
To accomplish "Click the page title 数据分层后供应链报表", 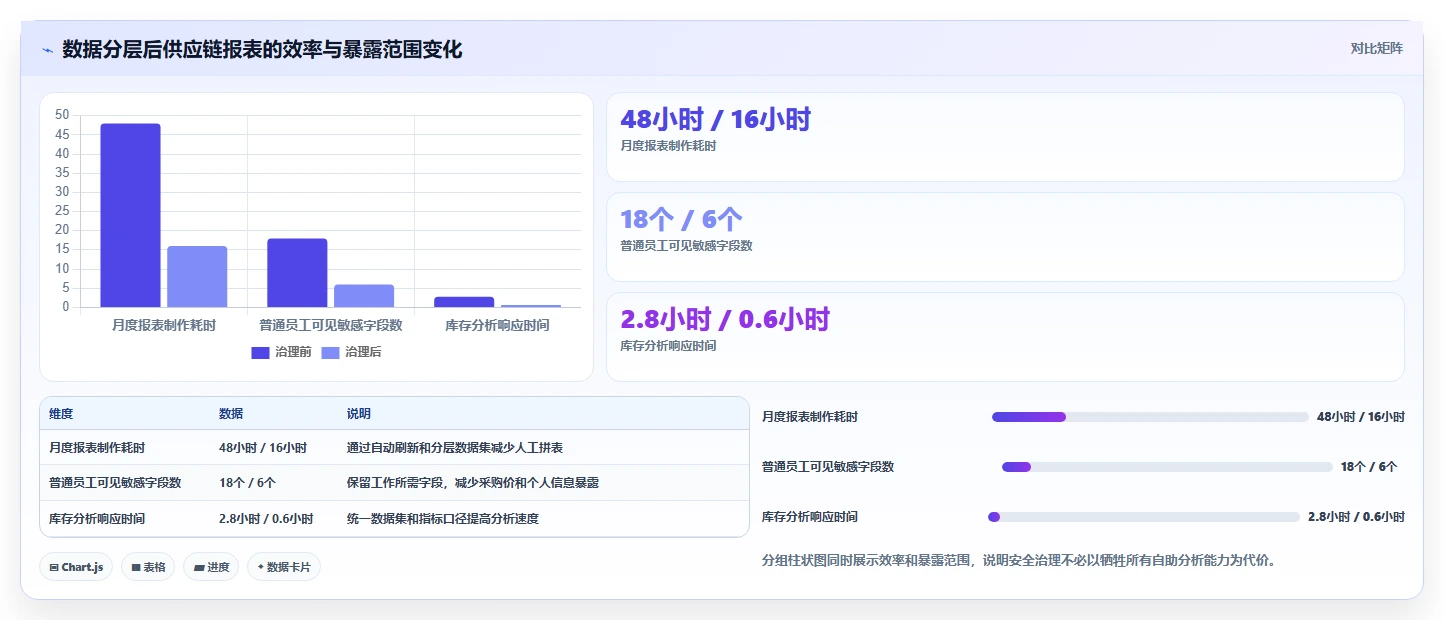I will (x=262, y=49).
